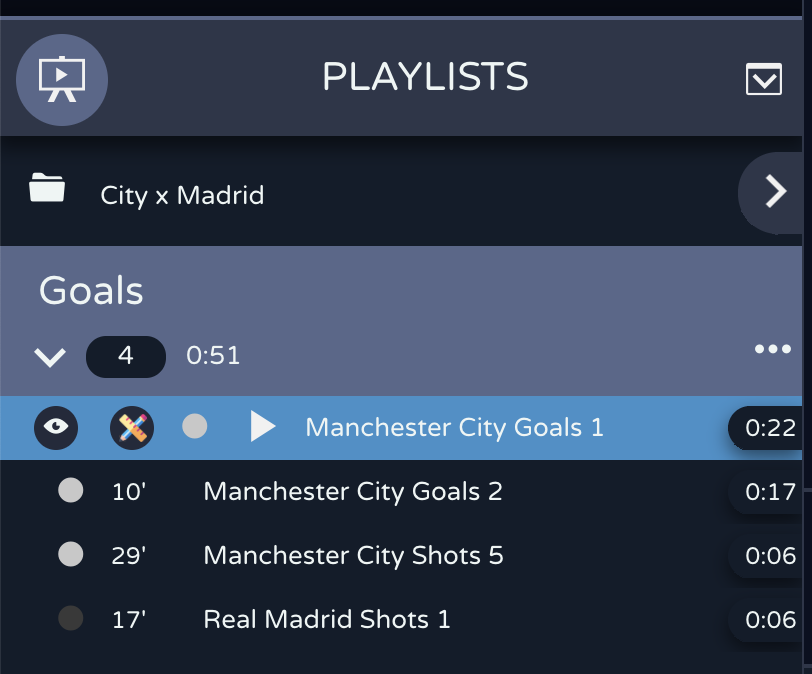This screenshot has width=812, height=674.
Task: Collapse the PLAYLISTS panel with the dropdown box
Action: [x=764, y=79]
